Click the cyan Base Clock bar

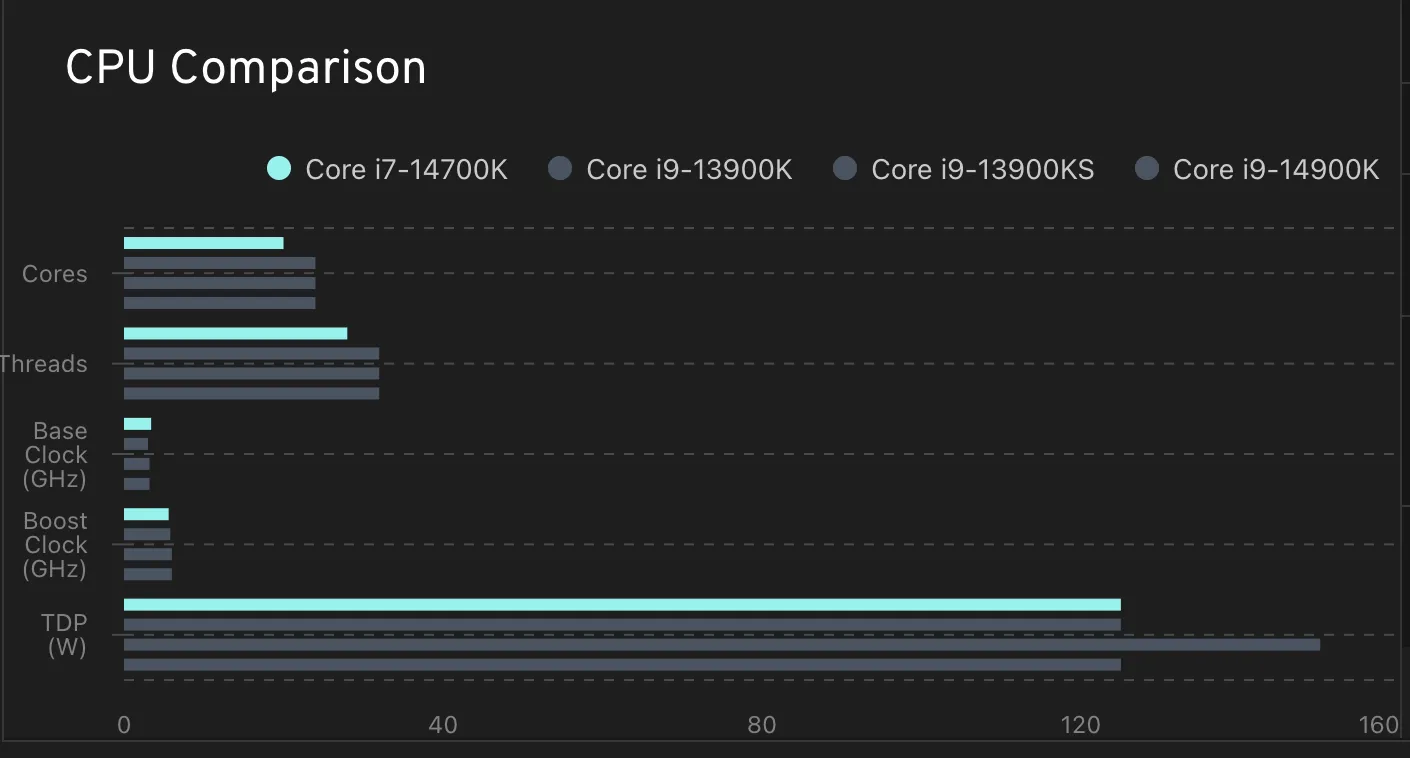[137, 424]
